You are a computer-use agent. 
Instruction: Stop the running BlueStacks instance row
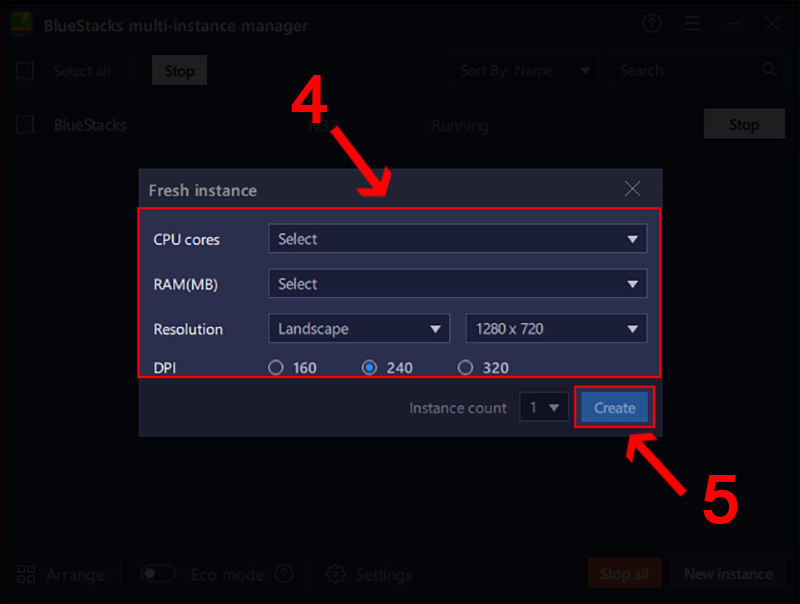744,124
